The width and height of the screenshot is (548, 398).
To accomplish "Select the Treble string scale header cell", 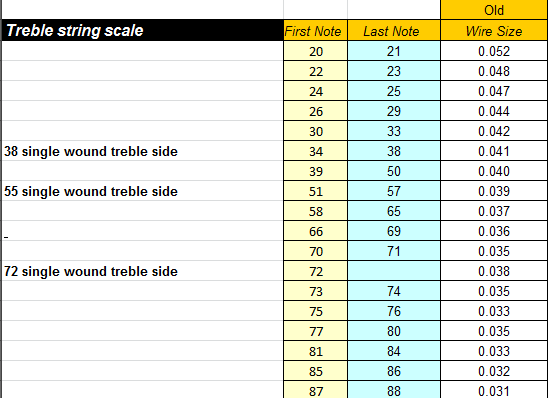I will point(142,30).
